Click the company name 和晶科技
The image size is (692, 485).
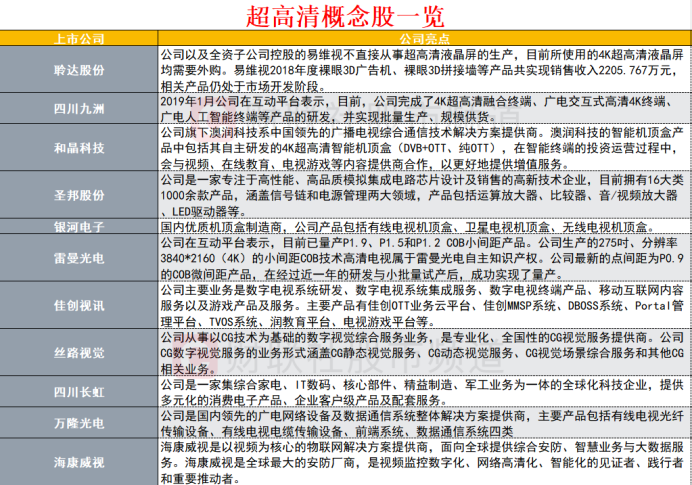[79, 148]
